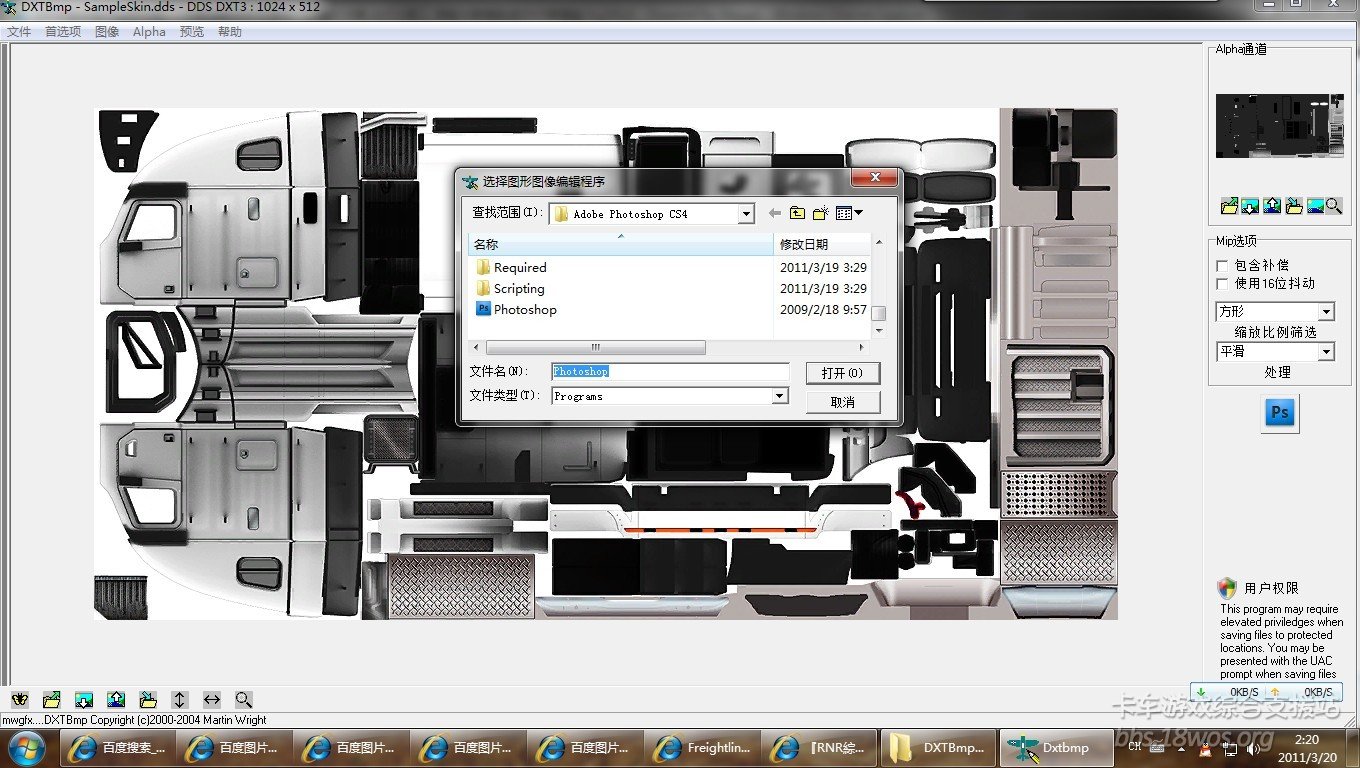Click 'Up one level' folder icon in dialog
This screenshot has height=768, width=1360.
click(x=797, y=213)
